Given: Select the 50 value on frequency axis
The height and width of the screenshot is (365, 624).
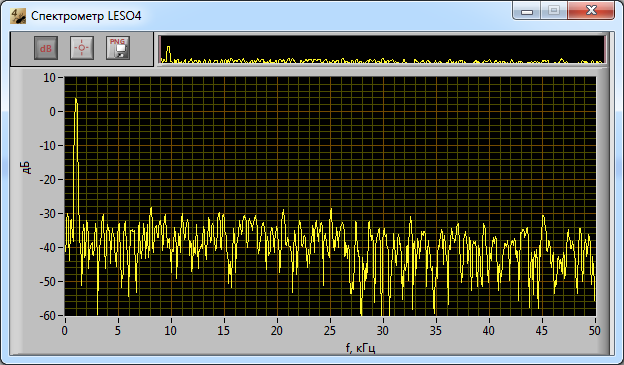Looking at the screenshot, I should 595,330.
